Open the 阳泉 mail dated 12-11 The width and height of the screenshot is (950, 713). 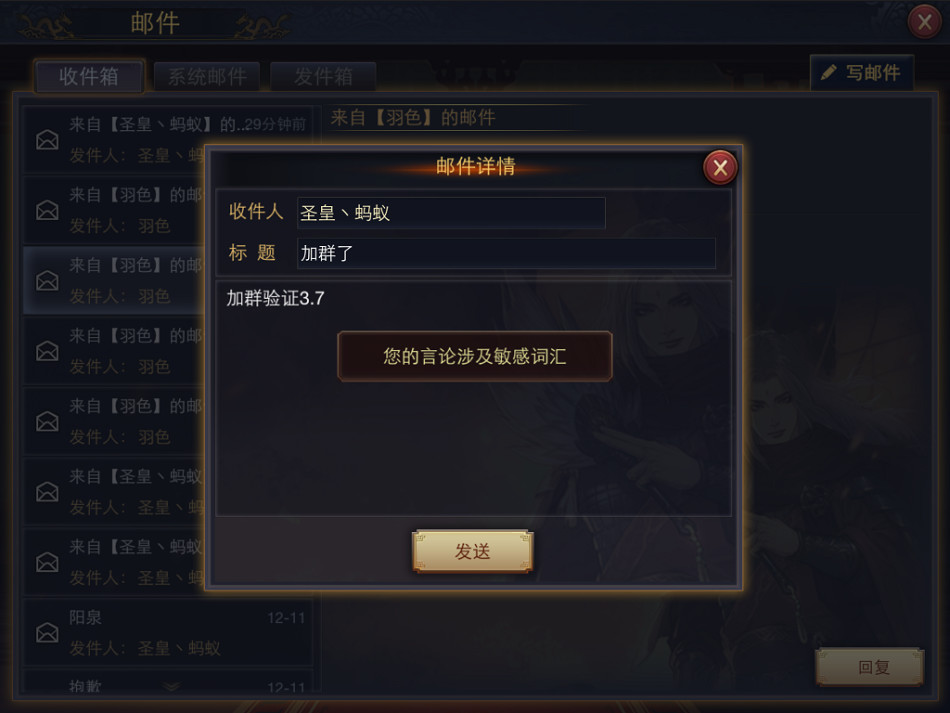click(168, 632)
